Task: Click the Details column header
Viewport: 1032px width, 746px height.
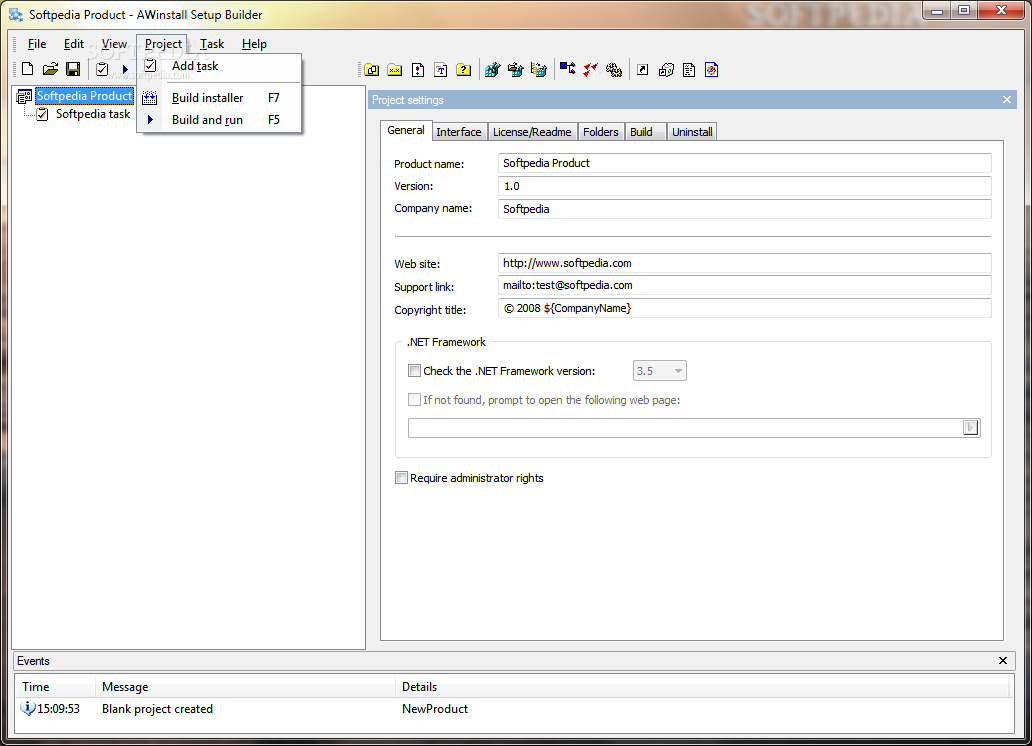Action: click(702, 687)
